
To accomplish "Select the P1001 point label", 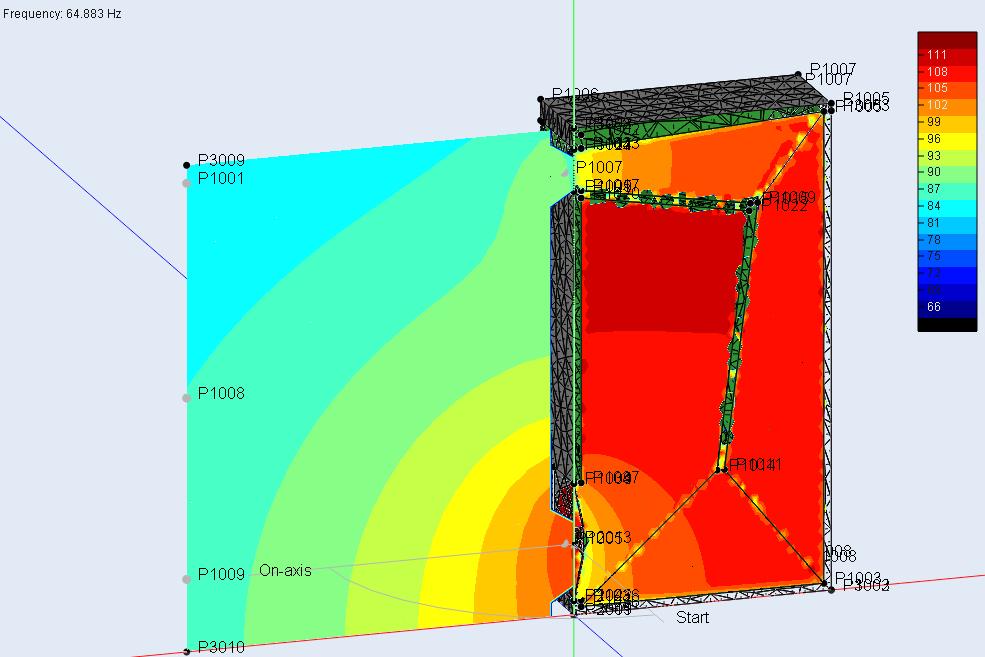I will 220,178.
